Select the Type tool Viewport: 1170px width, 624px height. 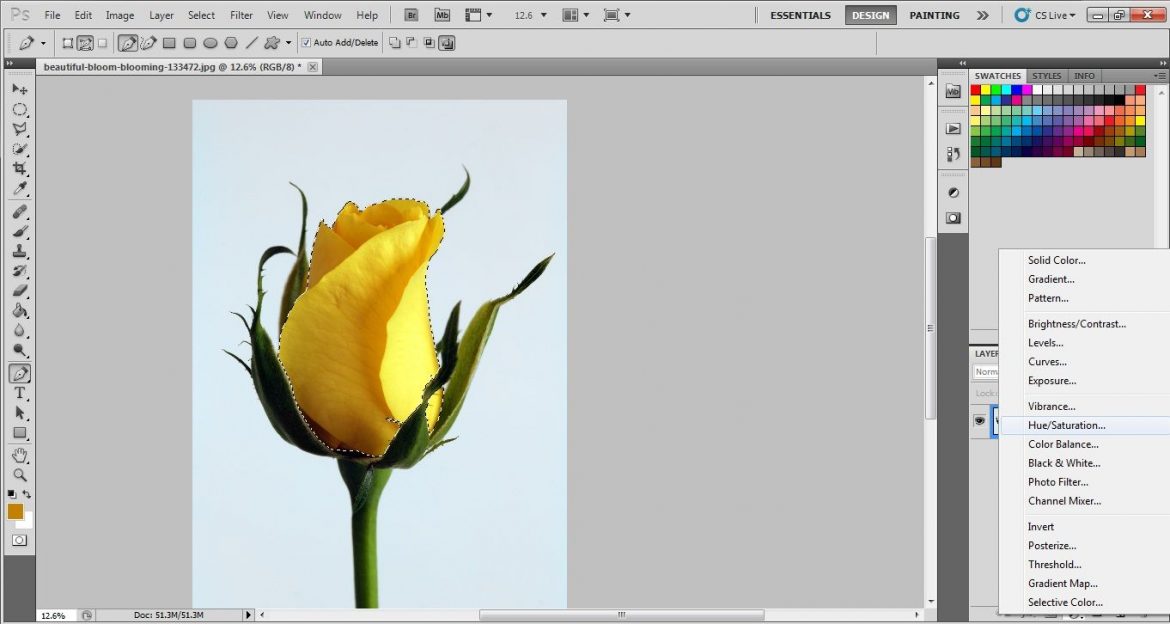(19, 393)
